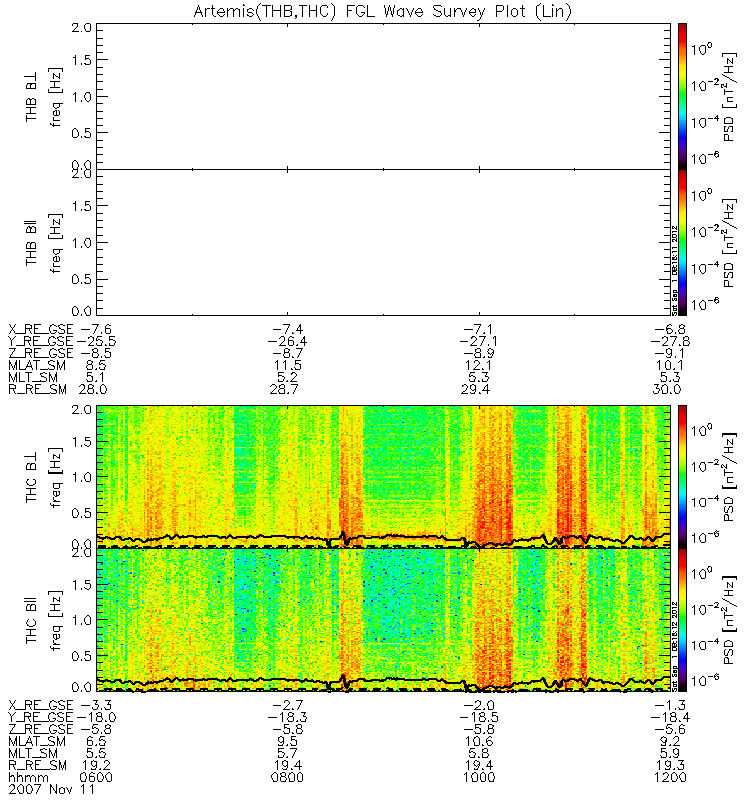Click the '0800' time label
This screenshot has height=800, width=750.
point(287,778)
